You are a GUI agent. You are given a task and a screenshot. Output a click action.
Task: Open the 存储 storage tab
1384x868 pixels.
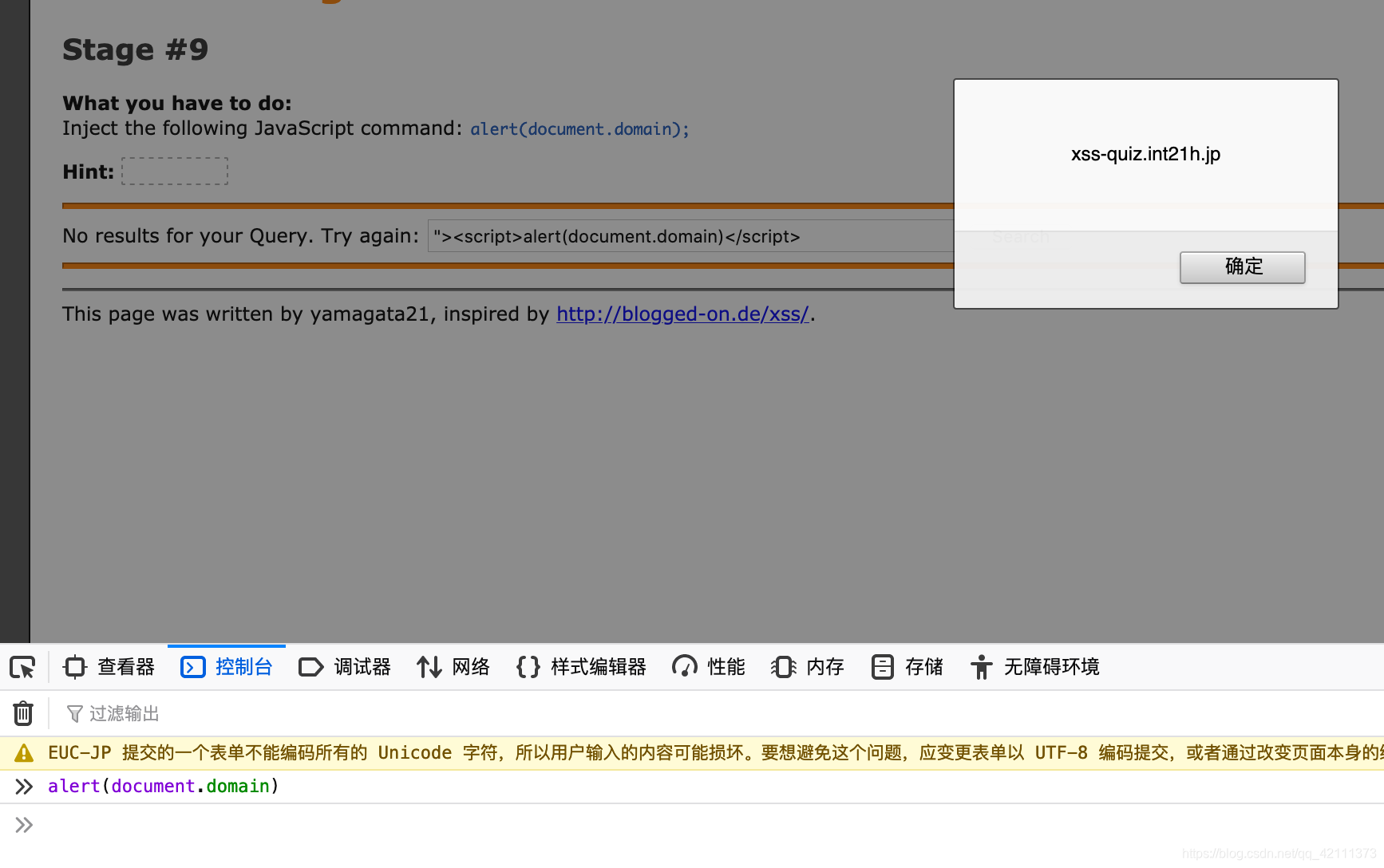[907, 667]
